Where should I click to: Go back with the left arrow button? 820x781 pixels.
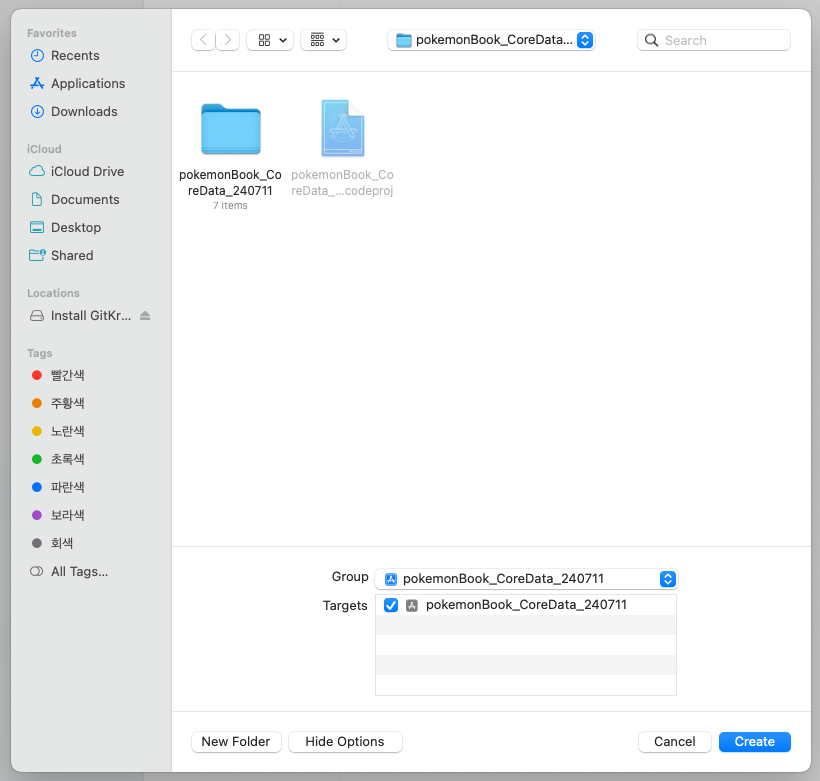coord(203,40)
